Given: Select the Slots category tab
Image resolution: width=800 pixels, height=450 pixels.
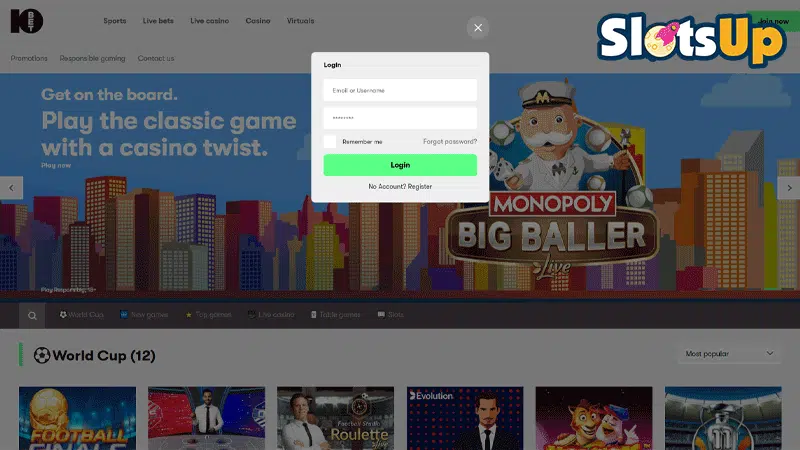Looking at the screenshot, I should click(x=391, y=315).
